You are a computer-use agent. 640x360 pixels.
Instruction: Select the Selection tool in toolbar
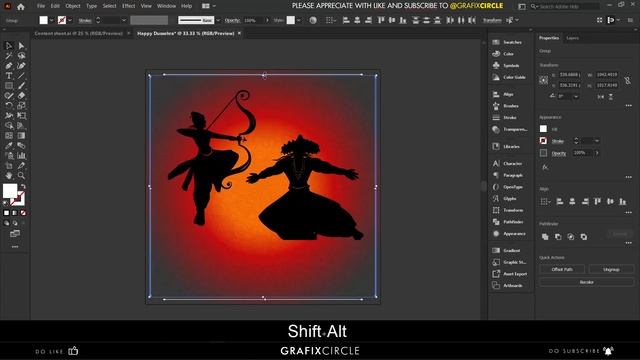coord(9,46)
